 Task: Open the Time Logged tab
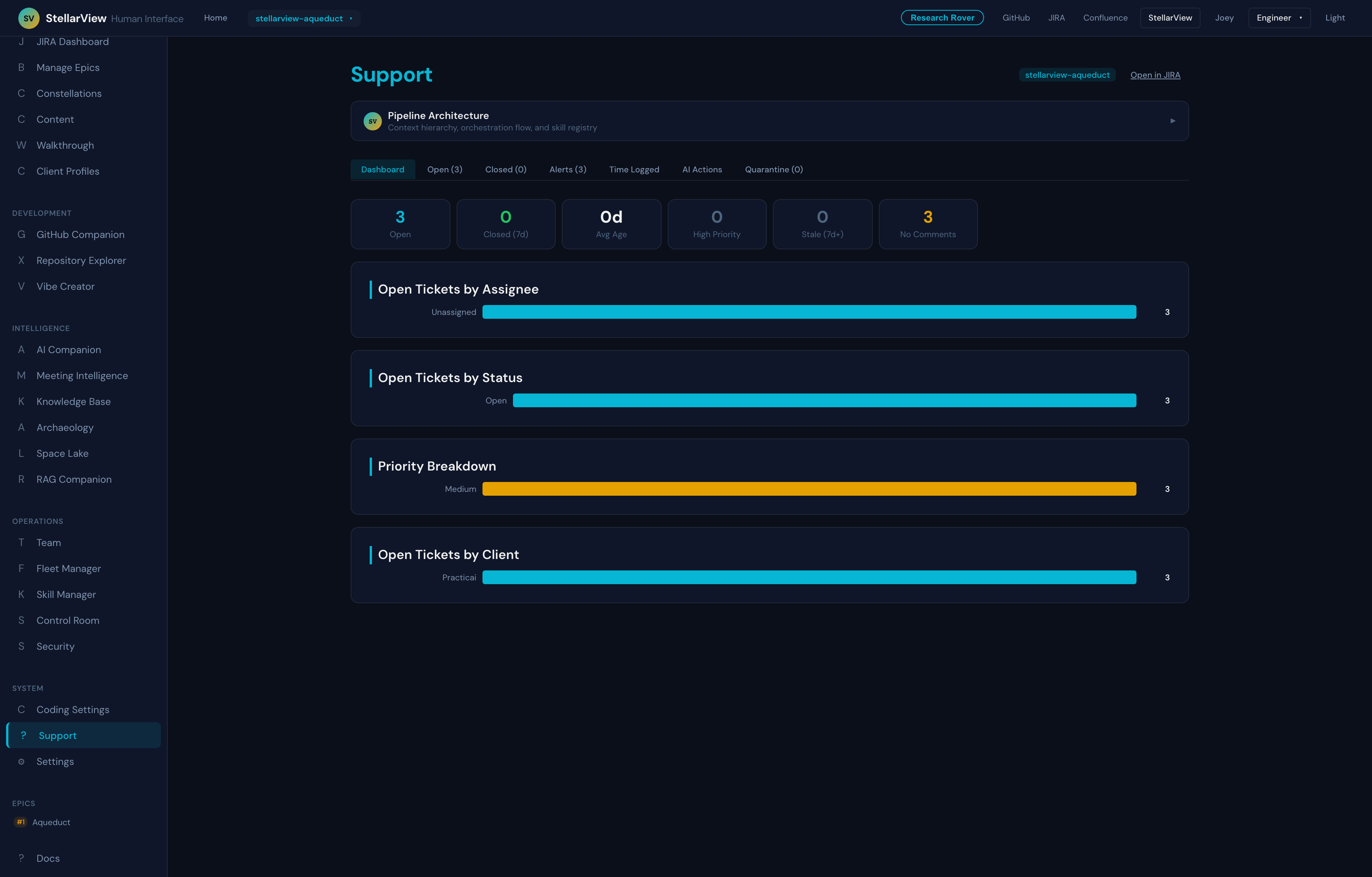pyautogui.click(x=633, y=169)
